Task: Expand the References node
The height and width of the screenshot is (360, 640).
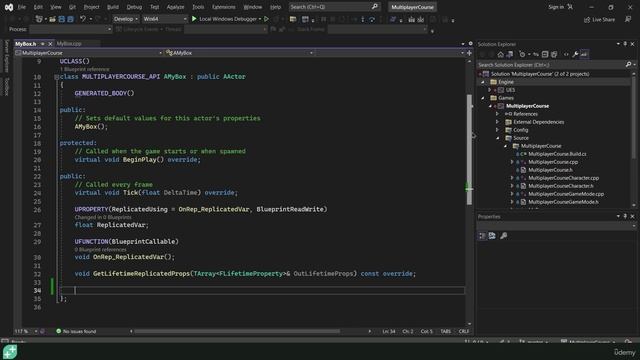Action: [497, 114]
